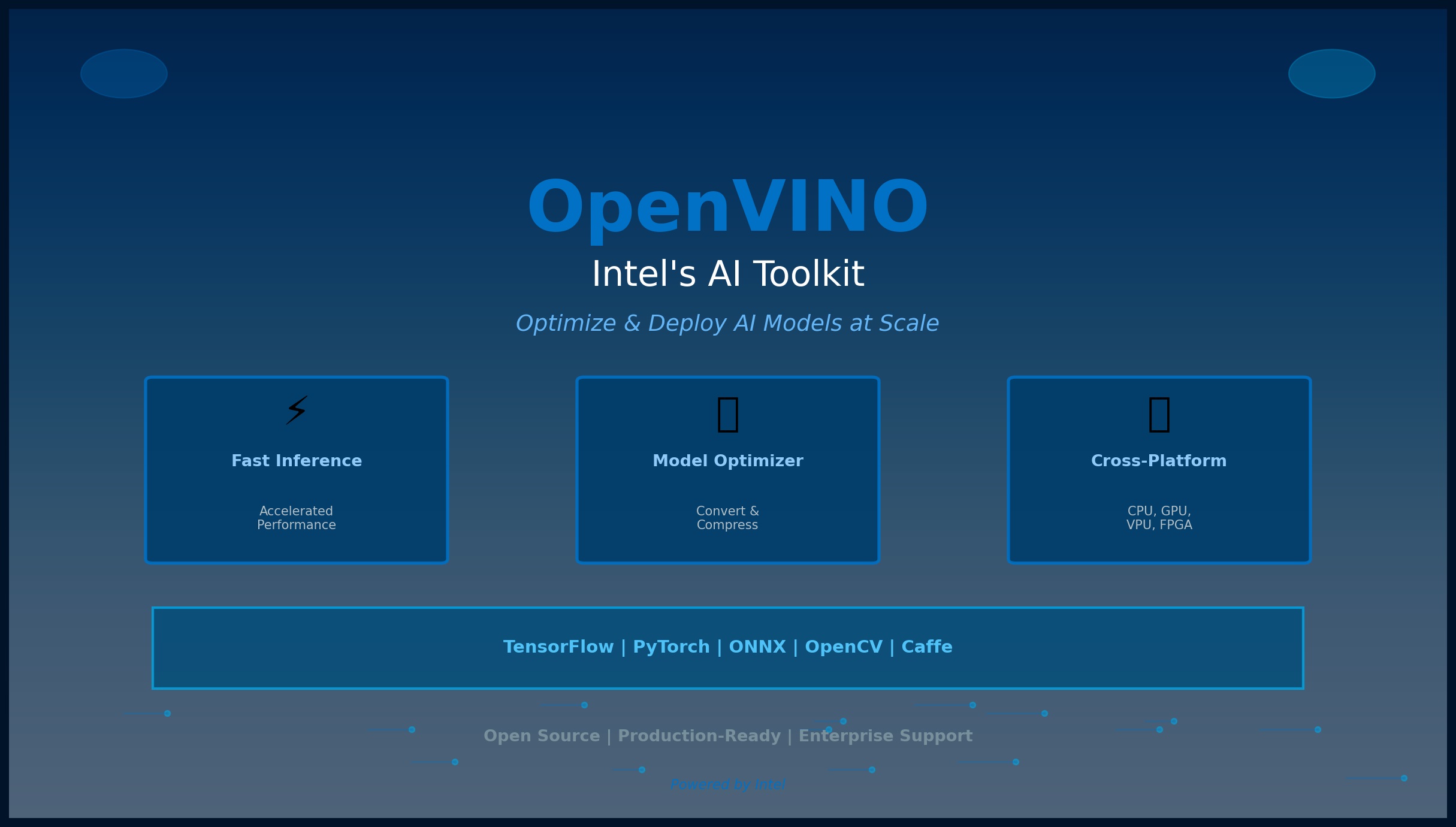Click the Enterprise Support text
The image size is (1456, 827).
click(886, 735)
